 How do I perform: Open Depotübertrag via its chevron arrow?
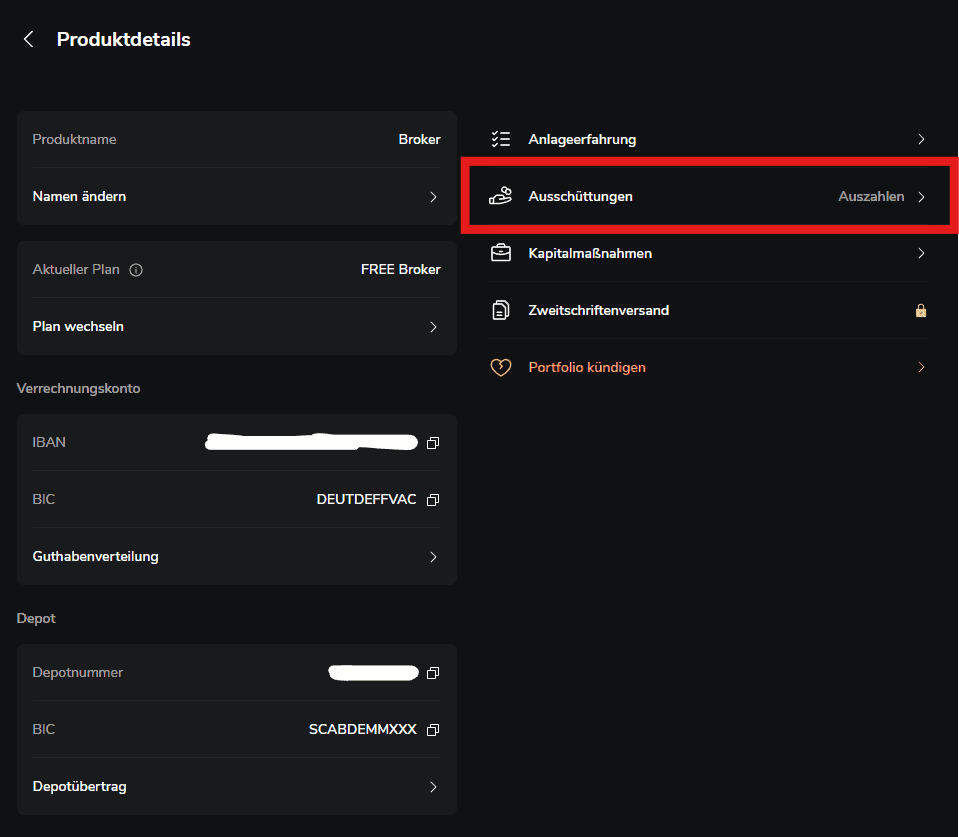[x=433, y=787]
